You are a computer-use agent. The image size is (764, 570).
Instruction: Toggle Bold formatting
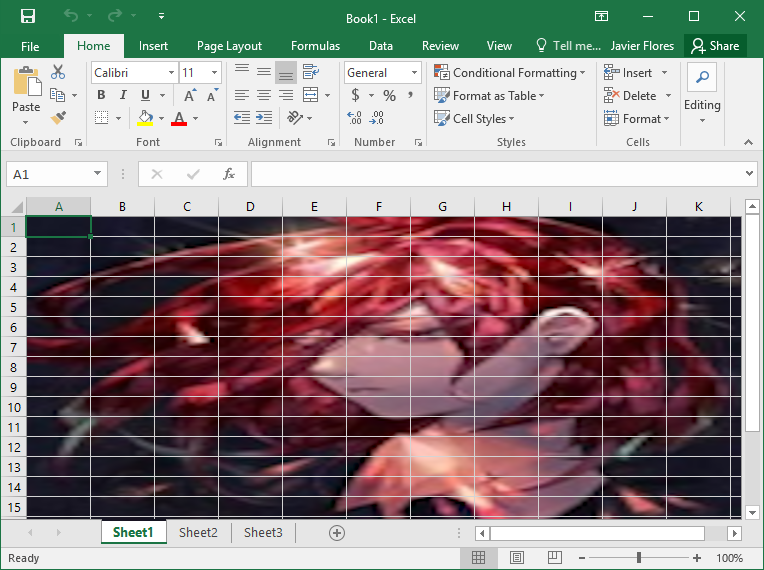[x=101, y=95]
